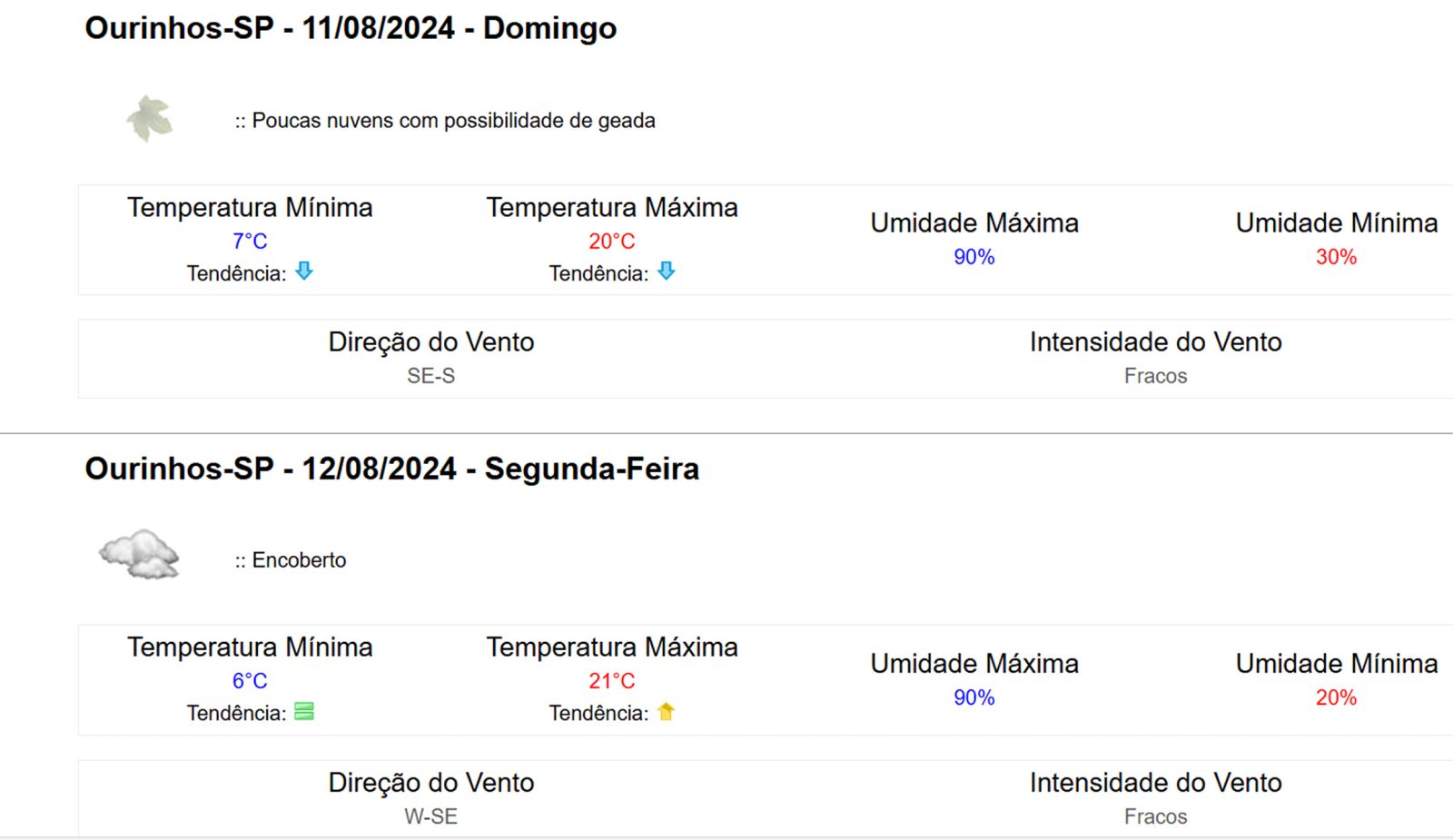This screenshot has height=840, width=1453.
Task: Select the Ourinhos-SP 11/08/2024 Domingo heading
Action: [351, 28]
